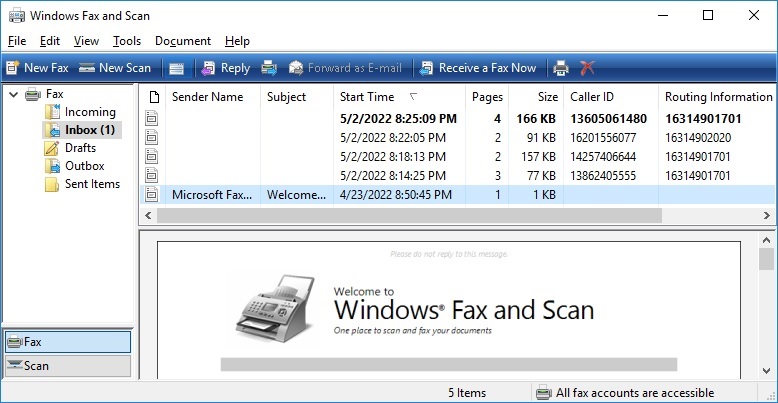Click the Print icon in the toolbar
Image resolution: width=778 pixels, height=403 pixels.
[561, 68]
